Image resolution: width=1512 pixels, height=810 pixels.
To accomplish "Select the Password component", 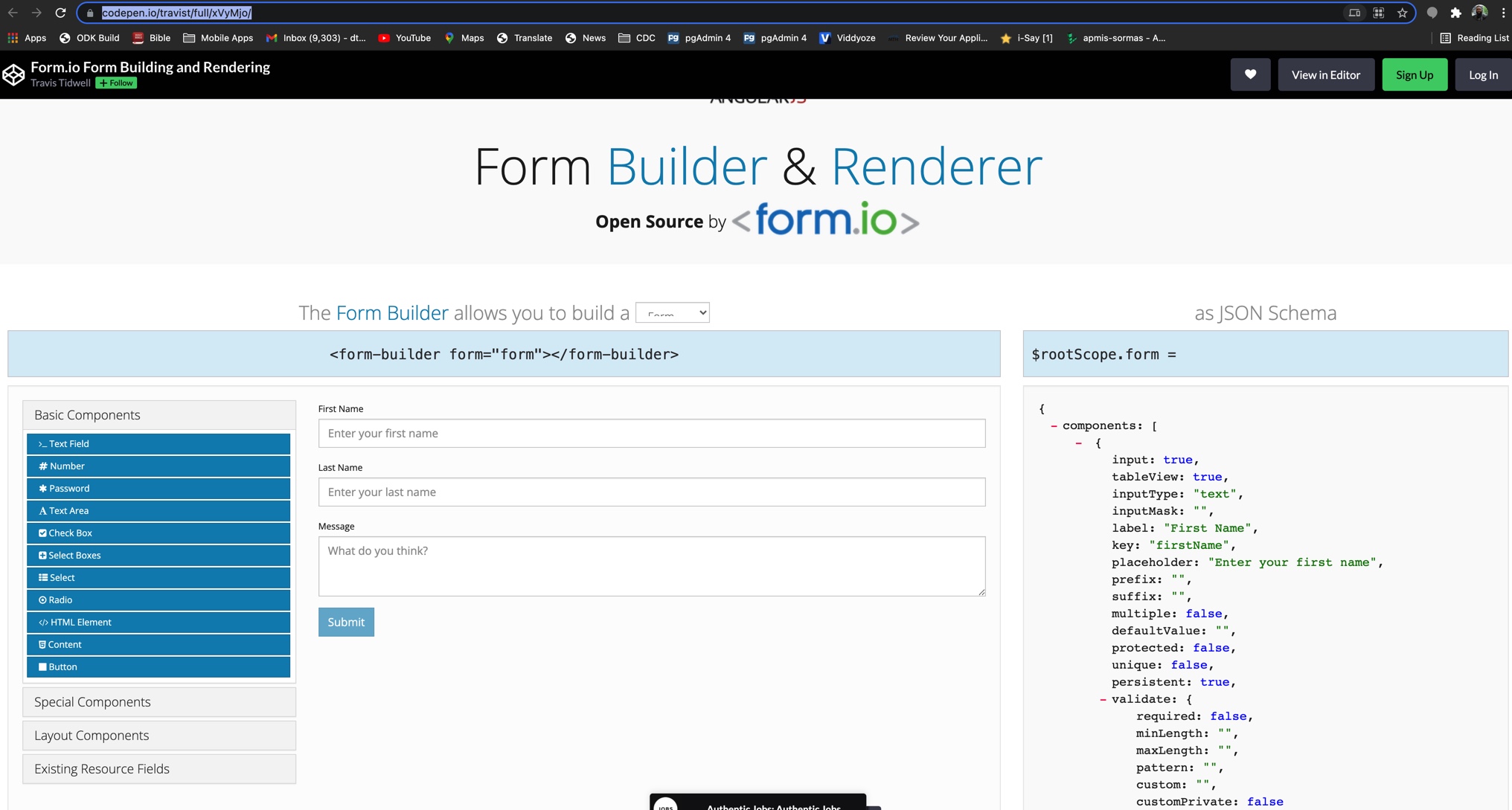I will click(158, 488).
